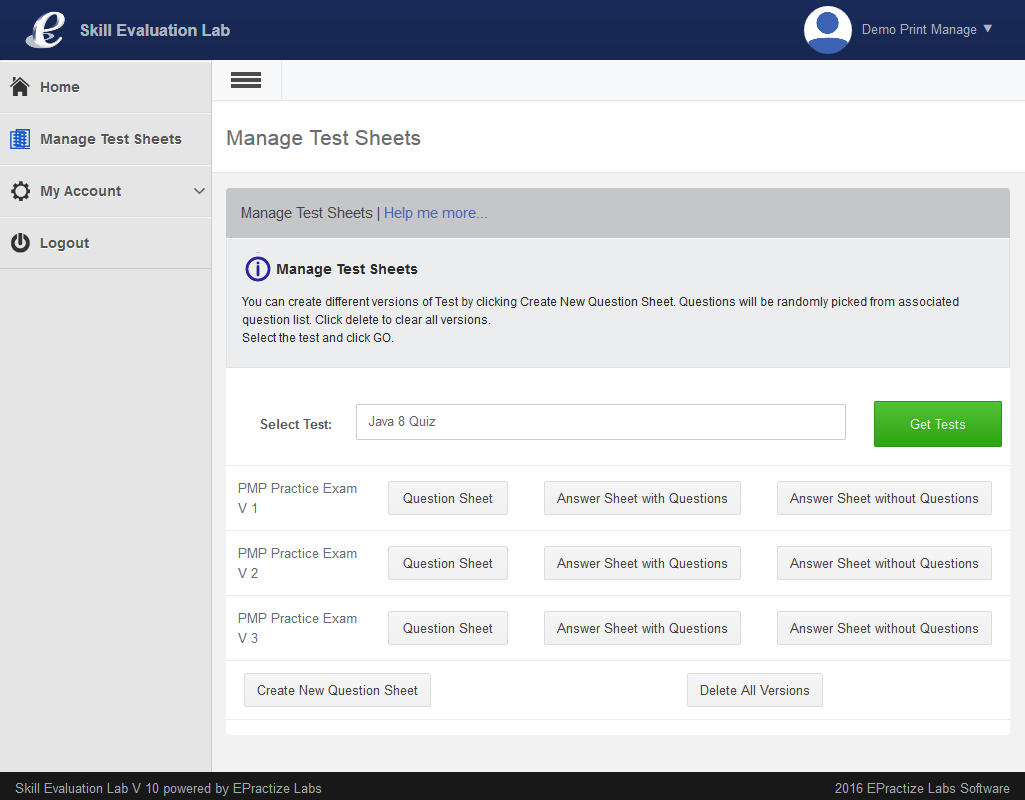Open the Demo Print Manage user dropdown

[927, 30]
